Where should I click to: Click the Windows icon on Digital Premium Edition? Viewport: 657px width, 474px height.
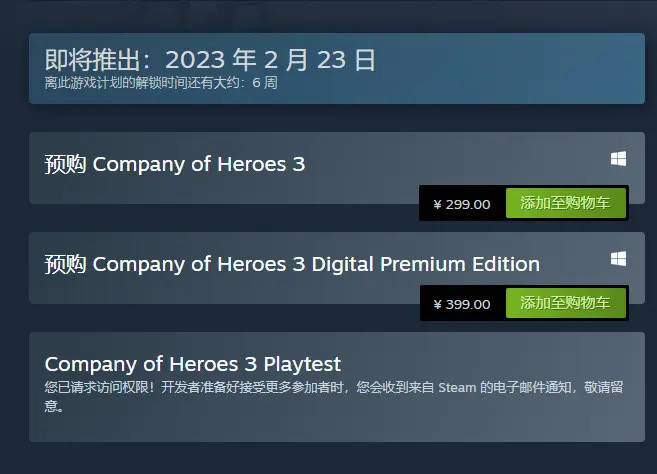click(618, 259)
